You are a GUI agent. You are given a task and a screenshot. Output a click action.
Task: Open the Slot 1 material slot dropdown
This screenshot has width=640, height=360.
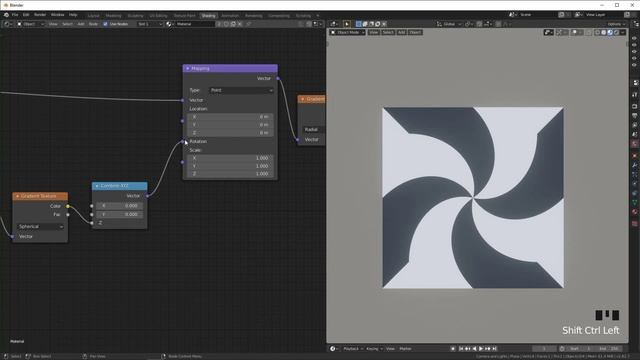point(150,24)
